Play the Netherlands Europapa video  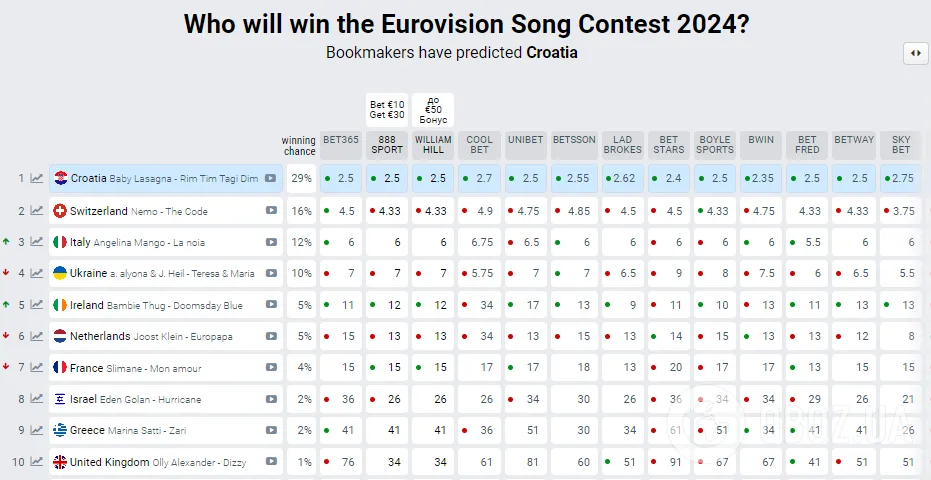[271, 337]
